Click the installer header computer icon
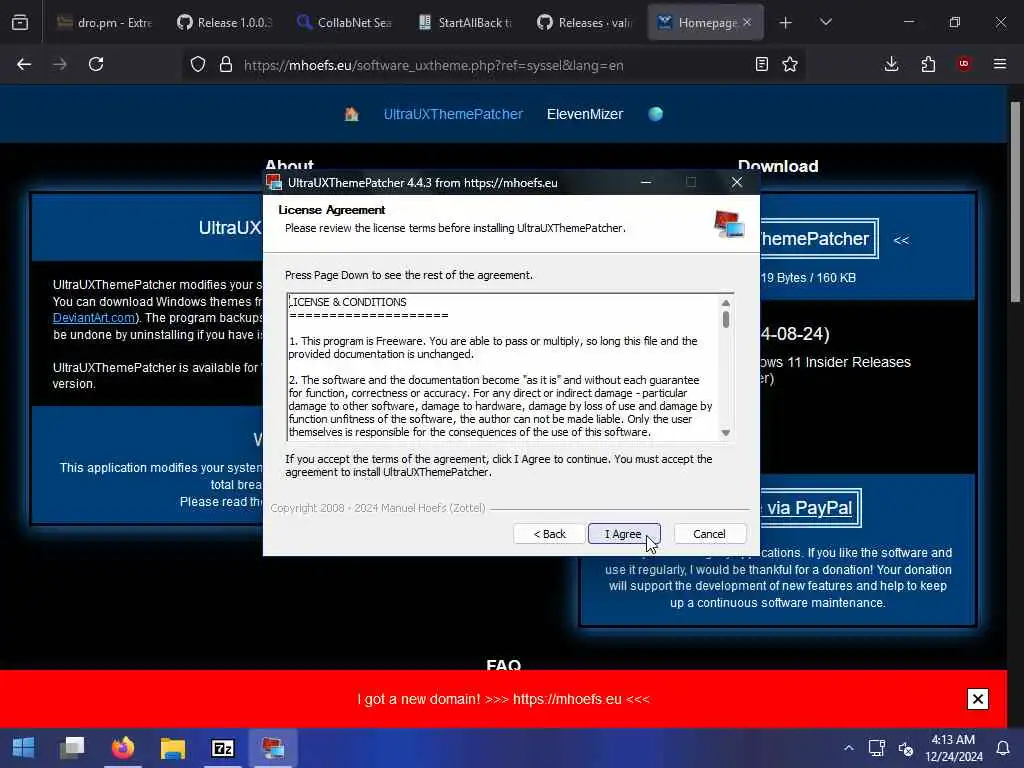Screen dimensions: 1024x768 pos(729,224)
